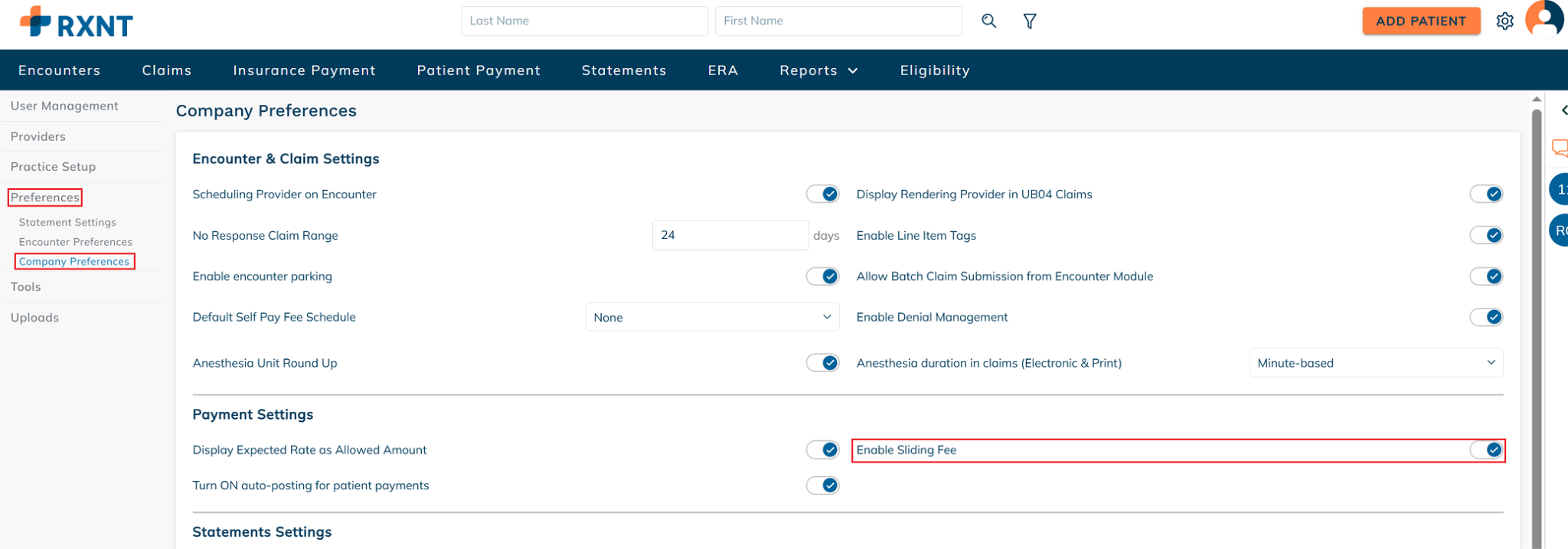Viewport: 1568px width, 549px height.
Task: Open the settings gear icon
Action: pos(1505,21)
